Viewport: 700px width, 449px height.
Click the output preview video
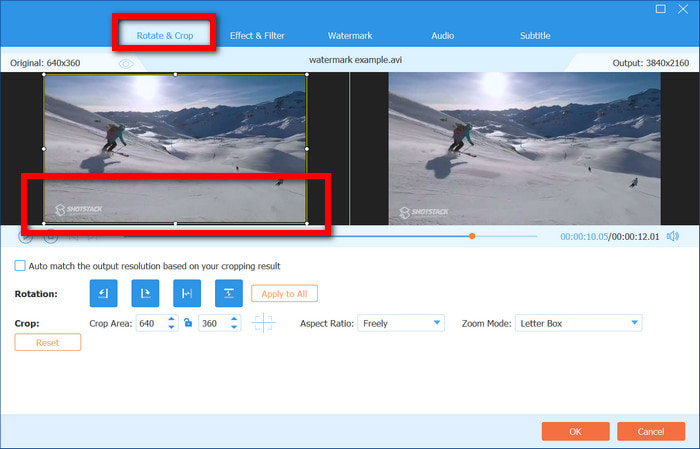[525, 149]
